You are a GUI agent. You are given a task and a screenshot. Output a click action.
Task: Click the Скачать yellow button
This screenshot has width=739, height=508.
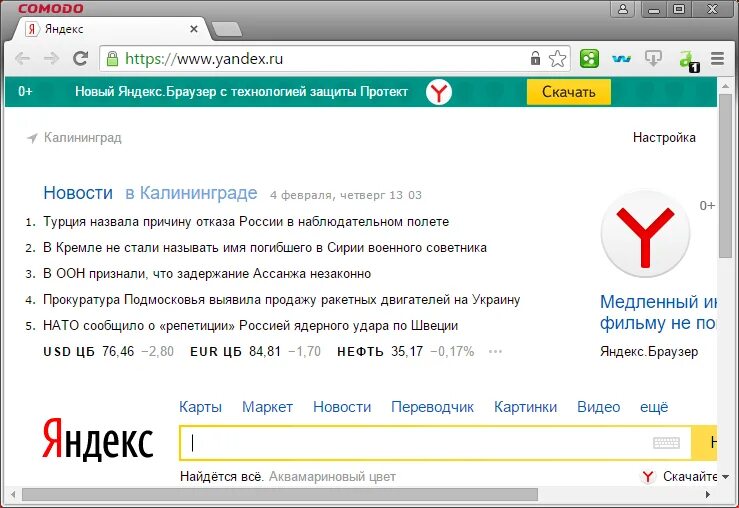(568, 91)
